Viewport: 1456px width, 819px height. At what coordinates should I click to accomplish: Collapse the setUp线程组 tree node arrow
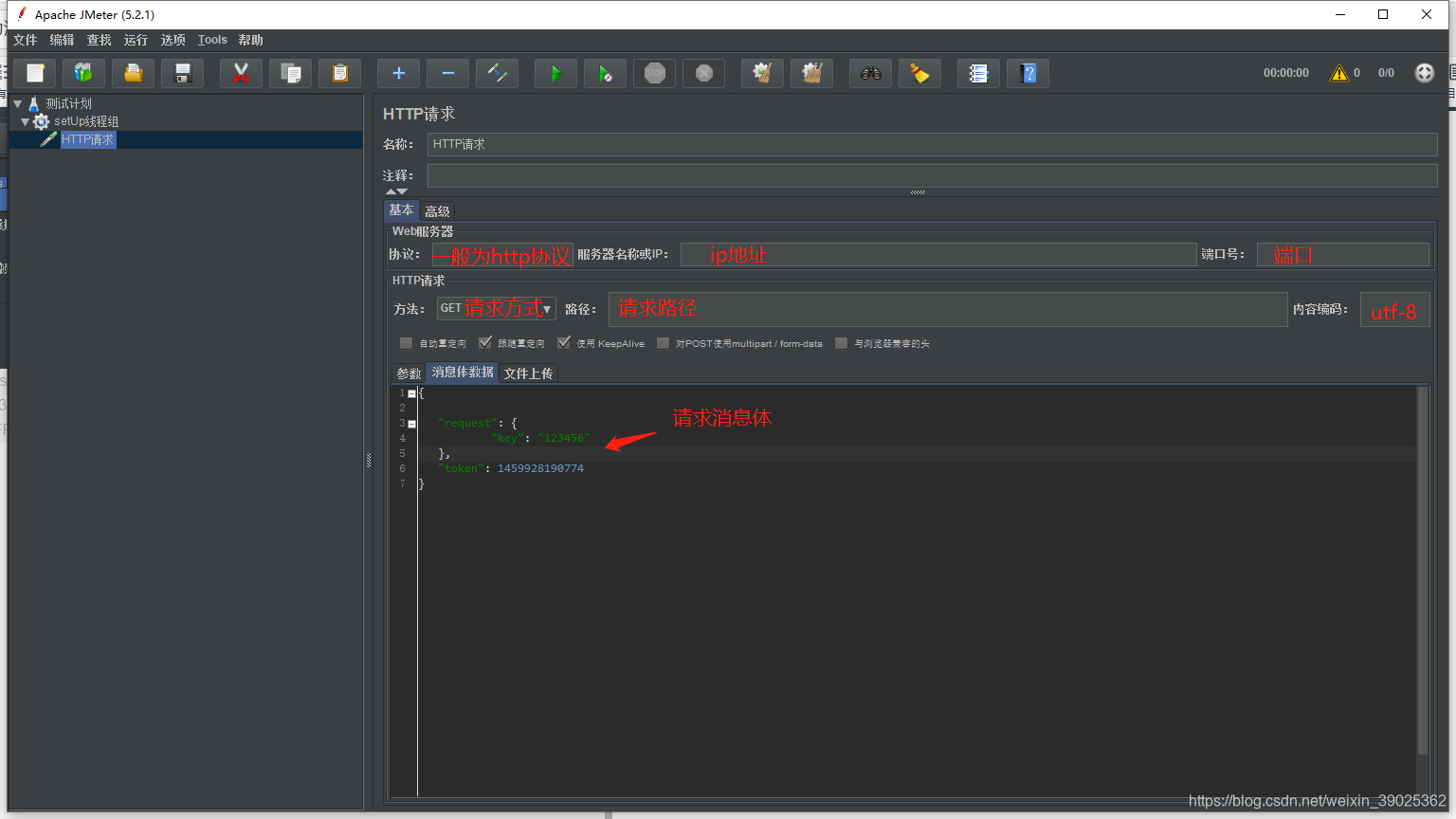[26, 121]
